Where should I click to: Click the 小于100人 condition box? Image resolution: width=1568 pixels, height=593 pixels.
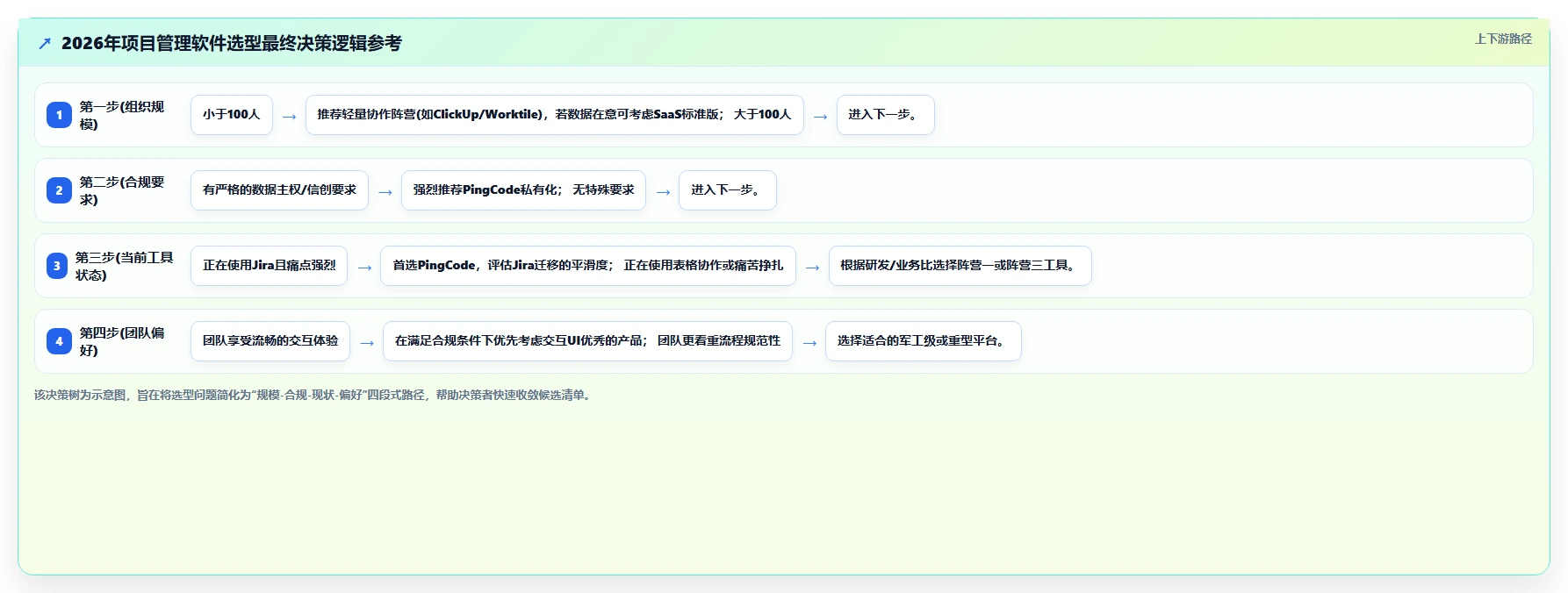pos(232,115)
